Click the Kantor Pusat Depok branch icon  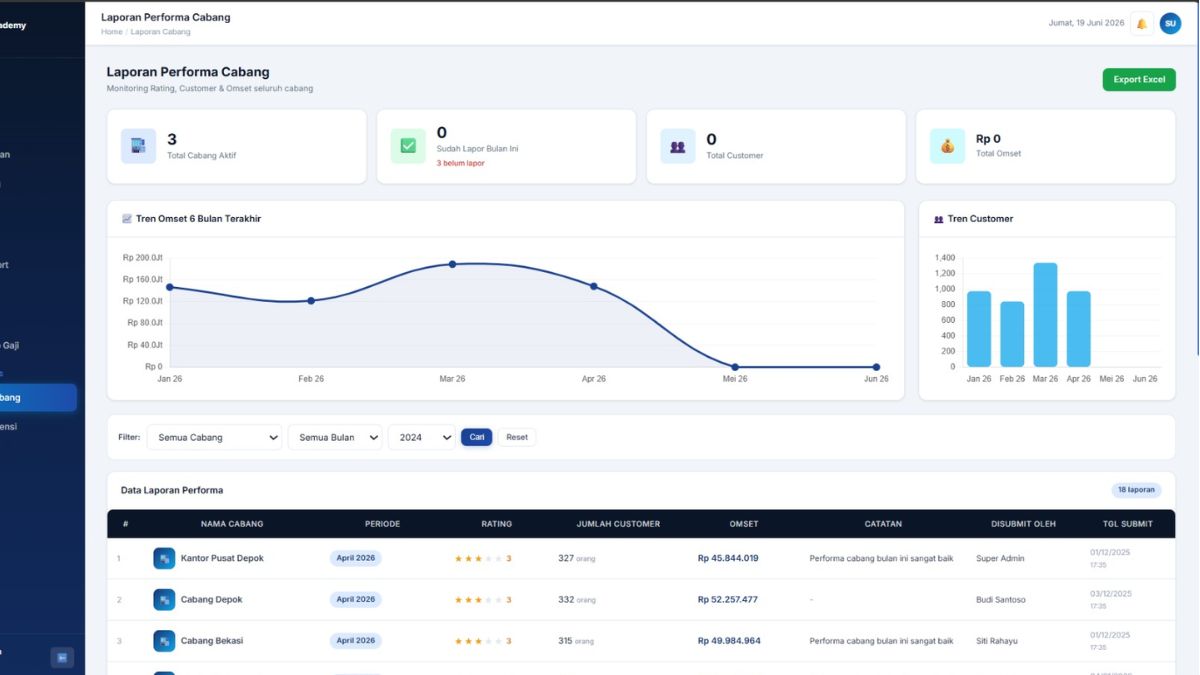(x=164, y=558)
